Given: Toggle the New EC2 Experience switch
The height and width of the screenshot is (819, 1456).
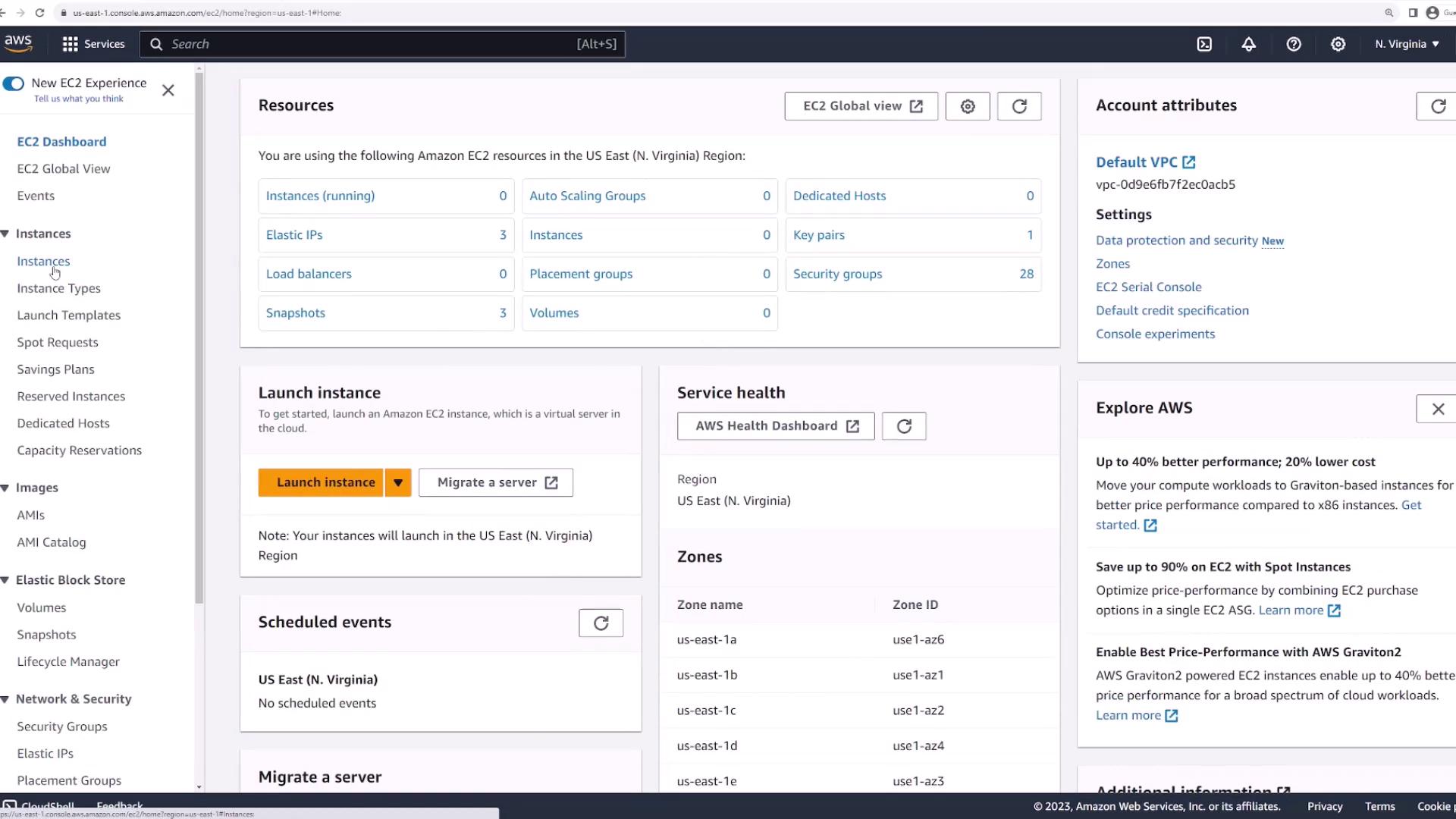Looking at the screenshot, I should point(14,83).
